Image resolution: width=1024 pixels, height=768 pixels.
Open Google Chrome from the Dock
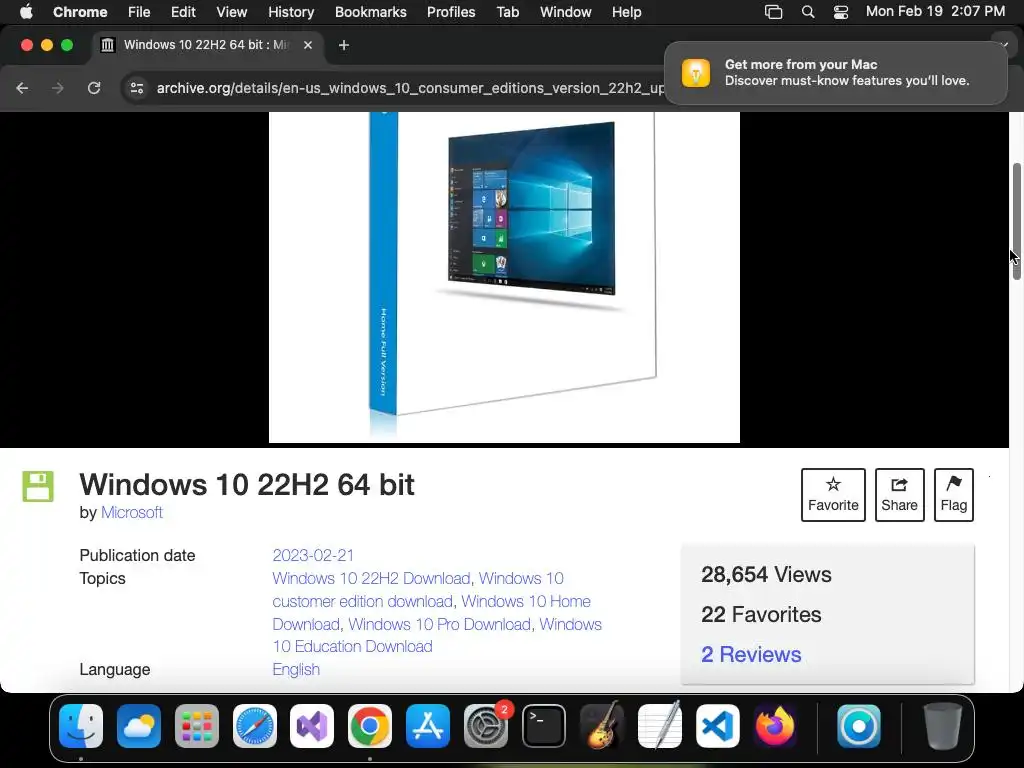370,726
